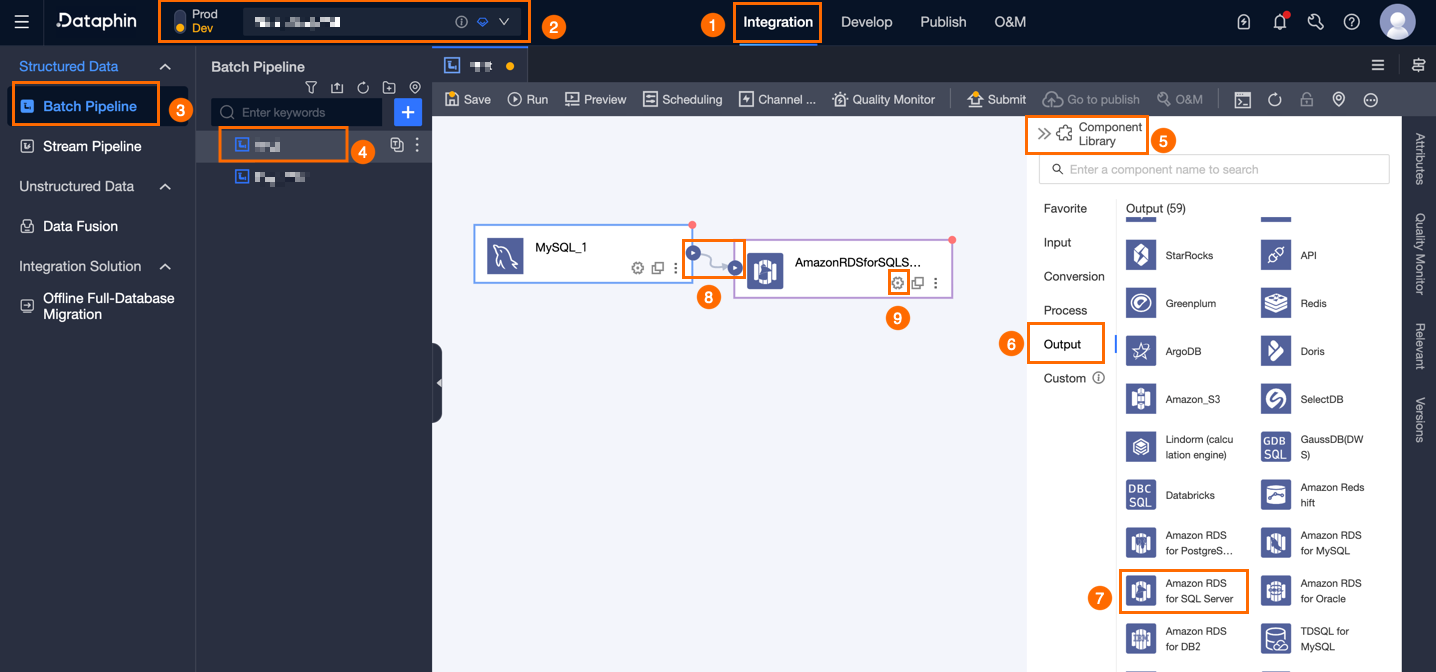The image size is (1436, 672).
Task: Open the Attributes side panel
Action: [1420, 157]
